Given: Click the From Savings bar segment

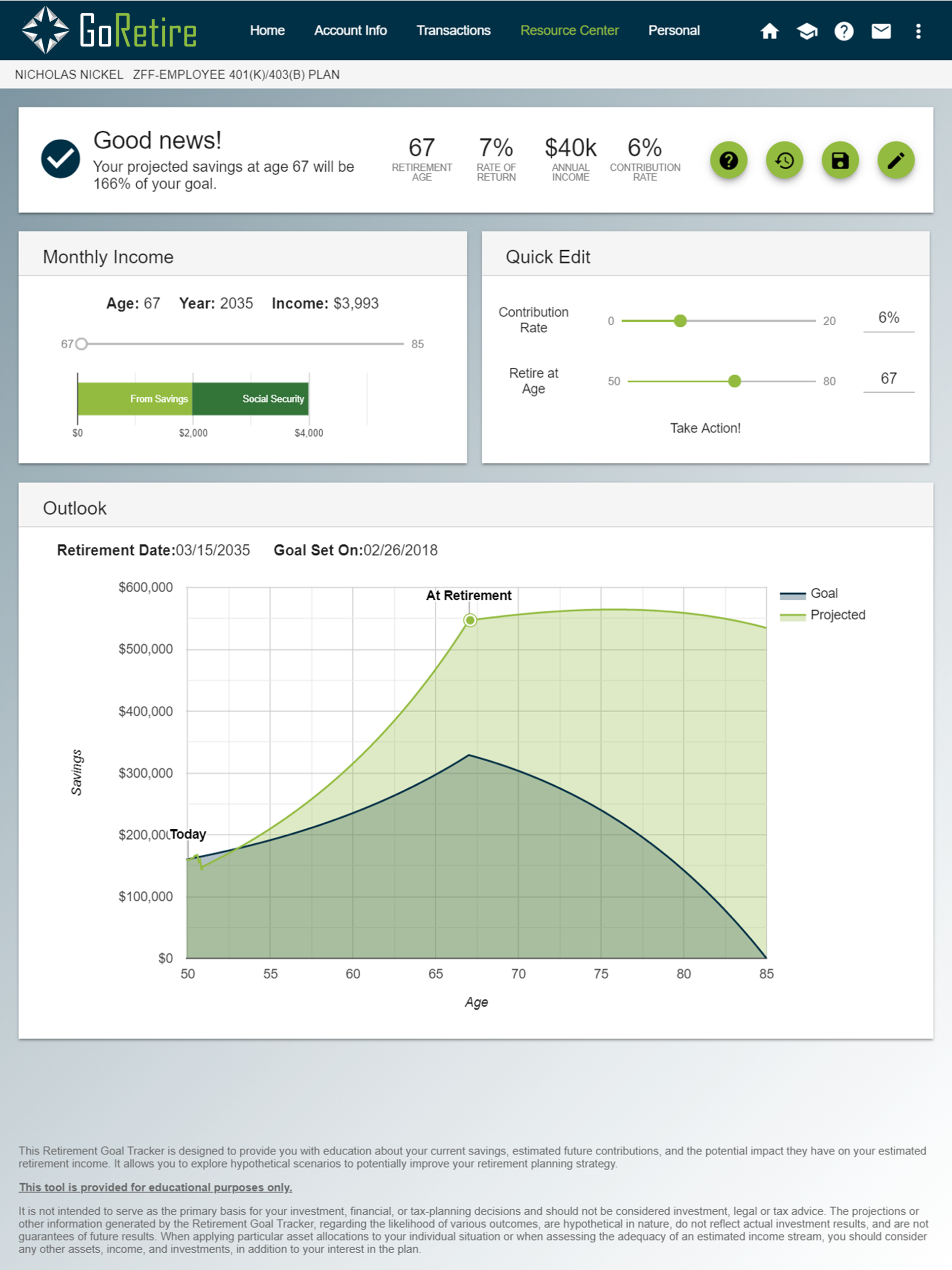Looking at the screenshot, I should (x=135, y=399).
